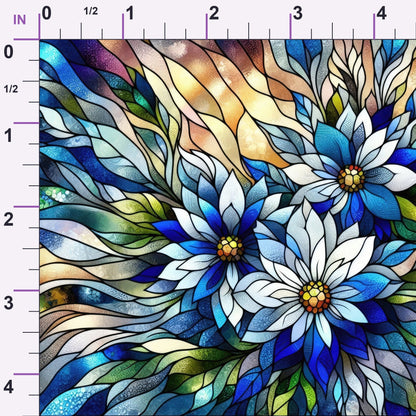Click the stained-glass floral pattern image

click(x=228, y=228)
